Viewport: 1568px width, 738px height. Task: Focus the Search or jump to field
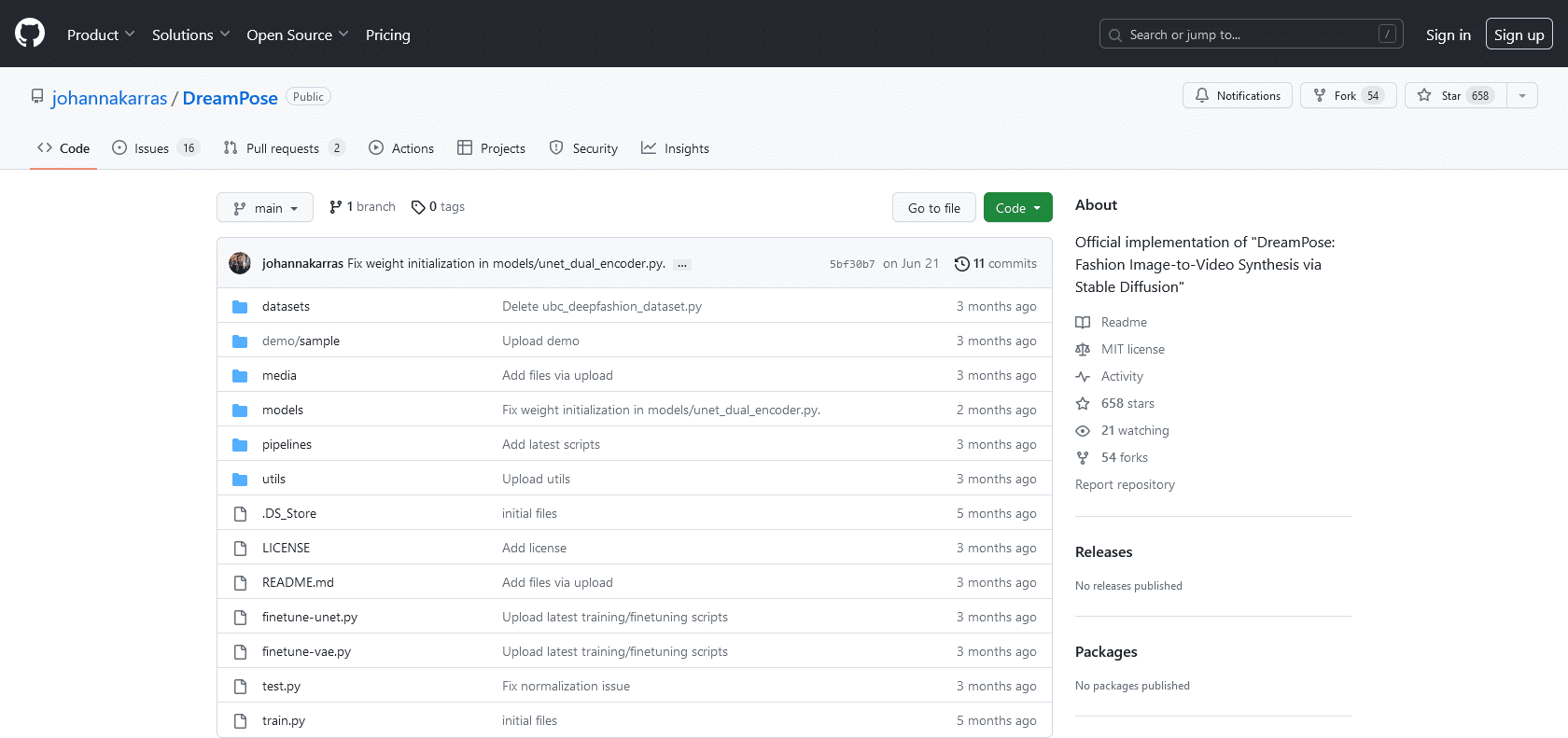(1251, 35)
